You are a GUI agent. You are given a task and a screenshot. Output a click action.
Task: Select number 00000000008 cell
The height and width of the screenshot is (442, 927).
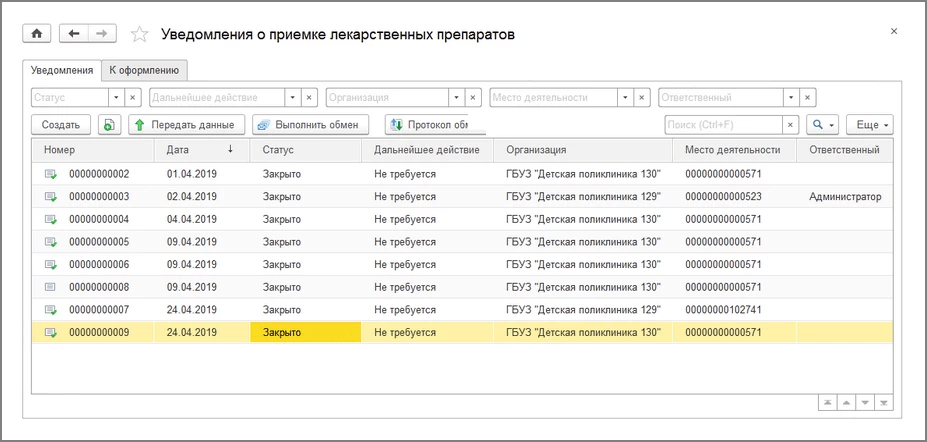tap(93, 287)
